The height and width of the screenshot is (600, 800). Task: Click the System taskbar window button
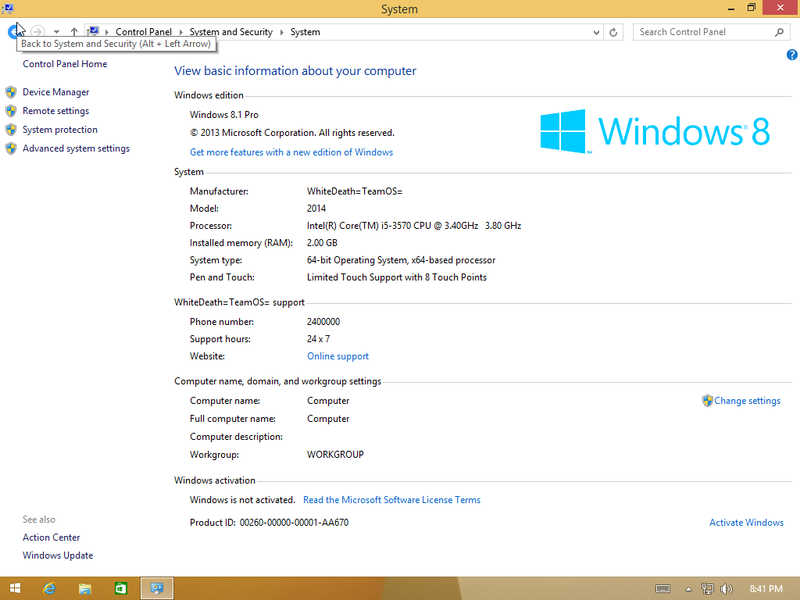[157, 588]
